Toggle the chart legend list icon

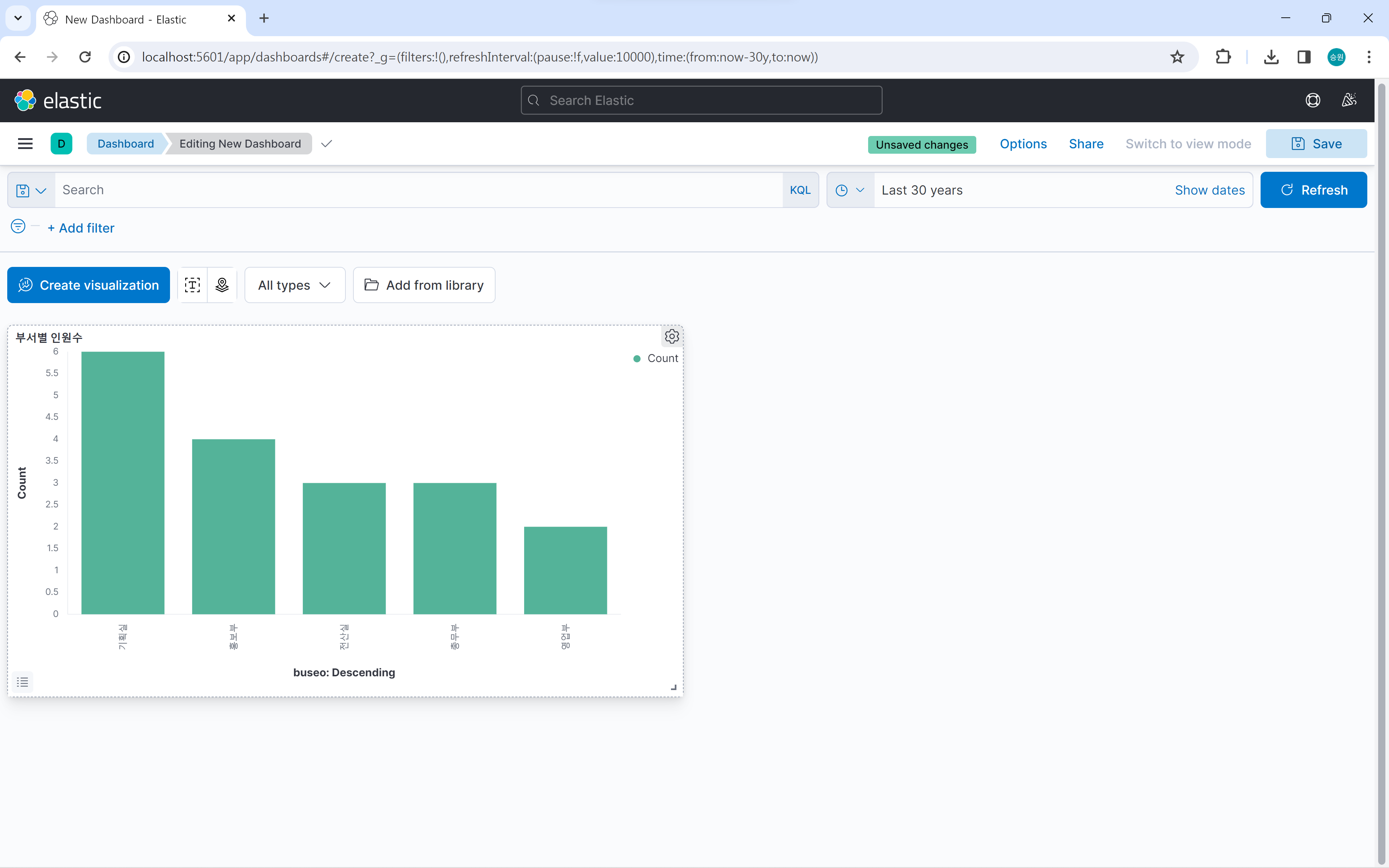[22, 682]
